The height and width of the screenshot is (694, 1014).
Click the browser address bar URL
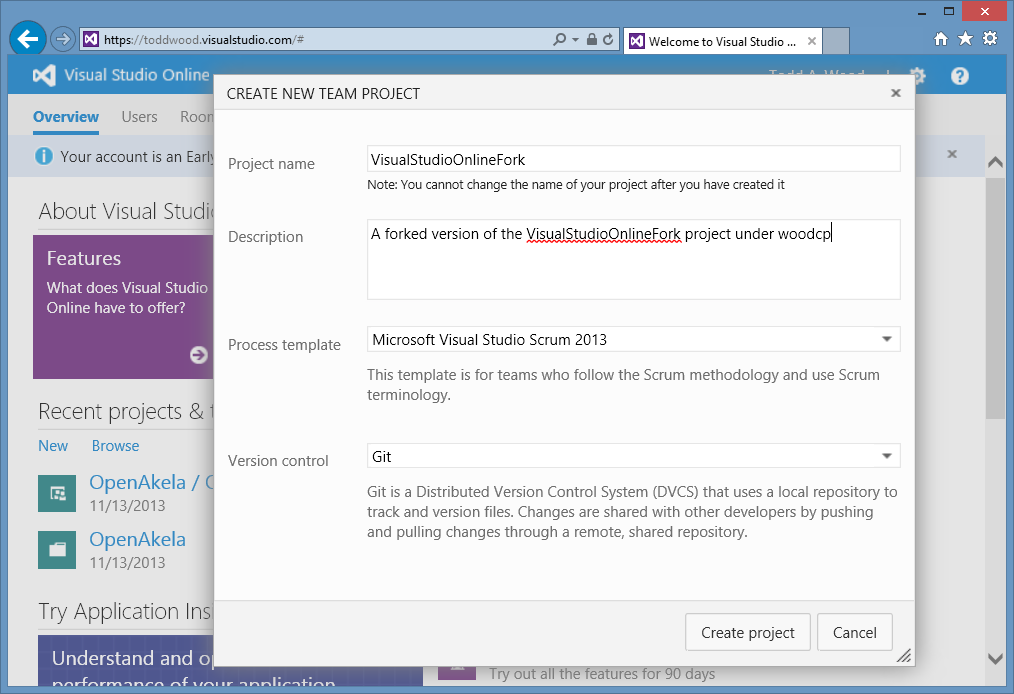tap(204, 39)
